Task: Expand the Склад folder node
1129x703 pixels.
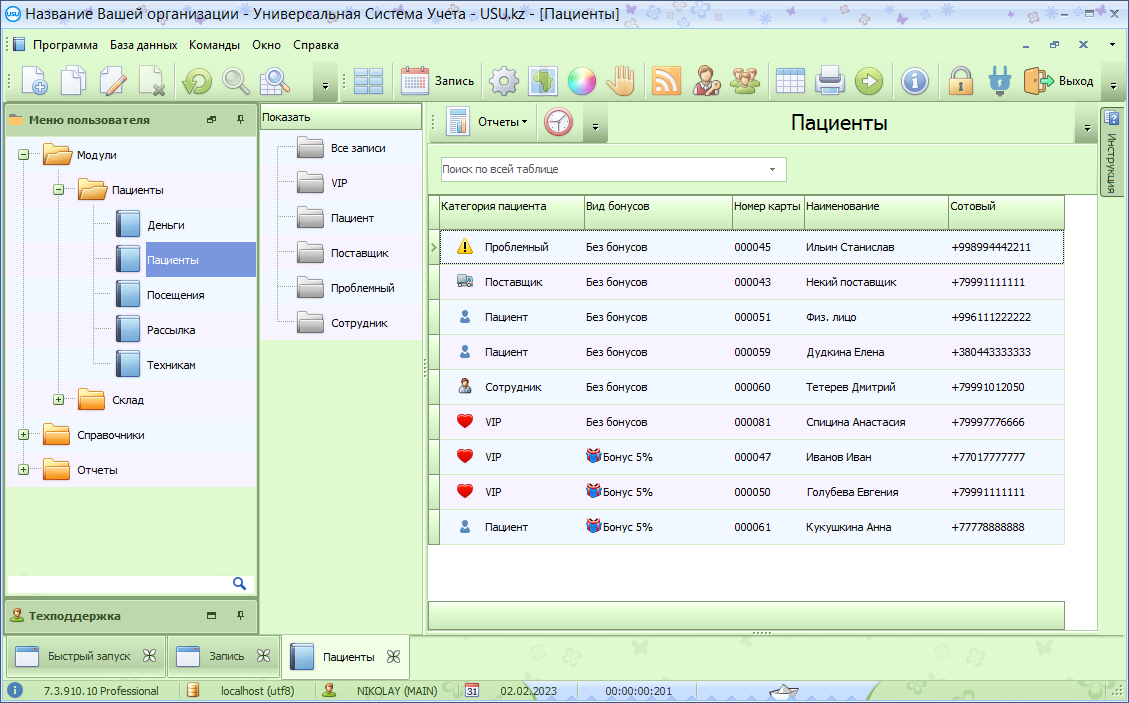Action: [x=58, y=400]
